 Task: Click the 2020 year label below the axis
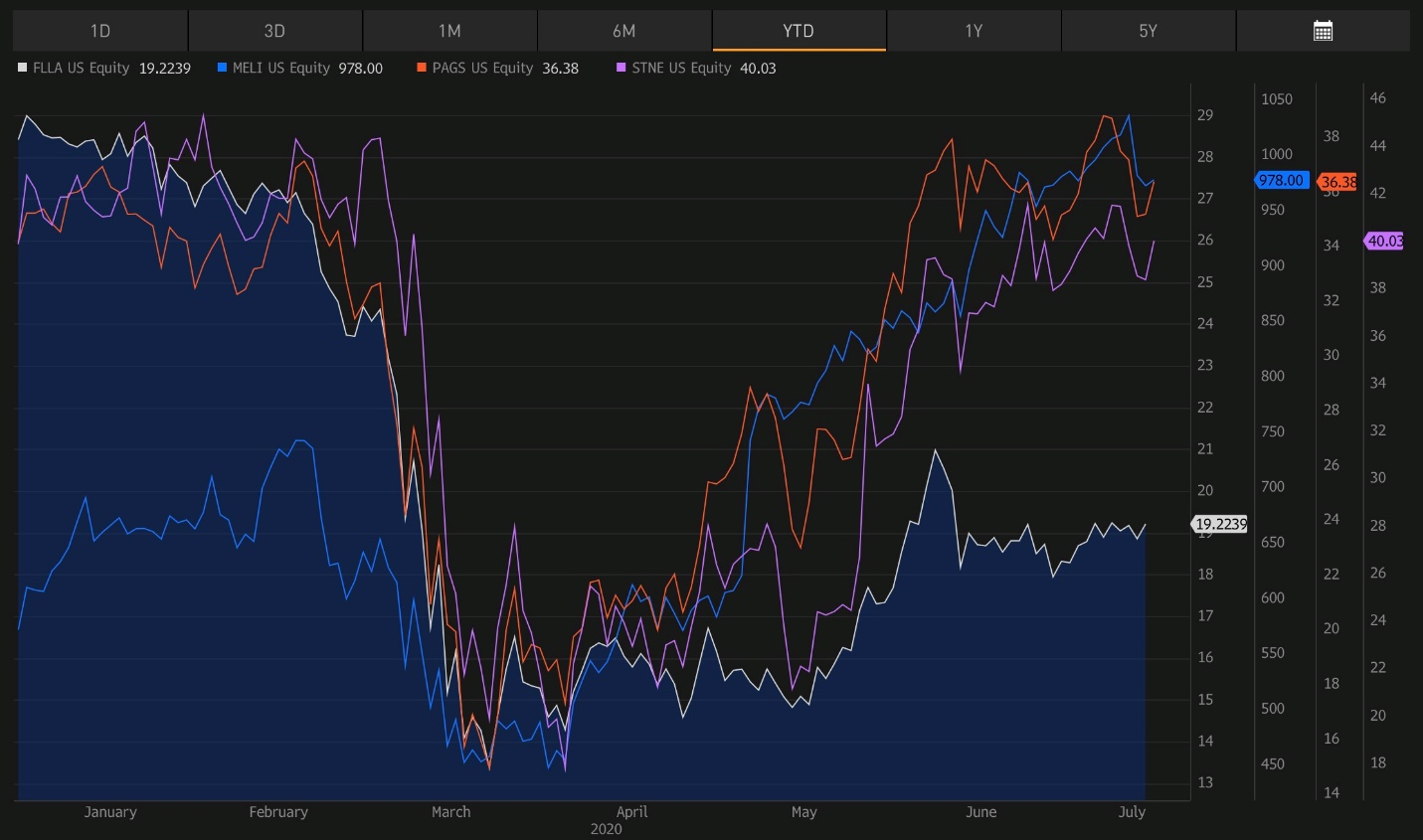(606, 829)
